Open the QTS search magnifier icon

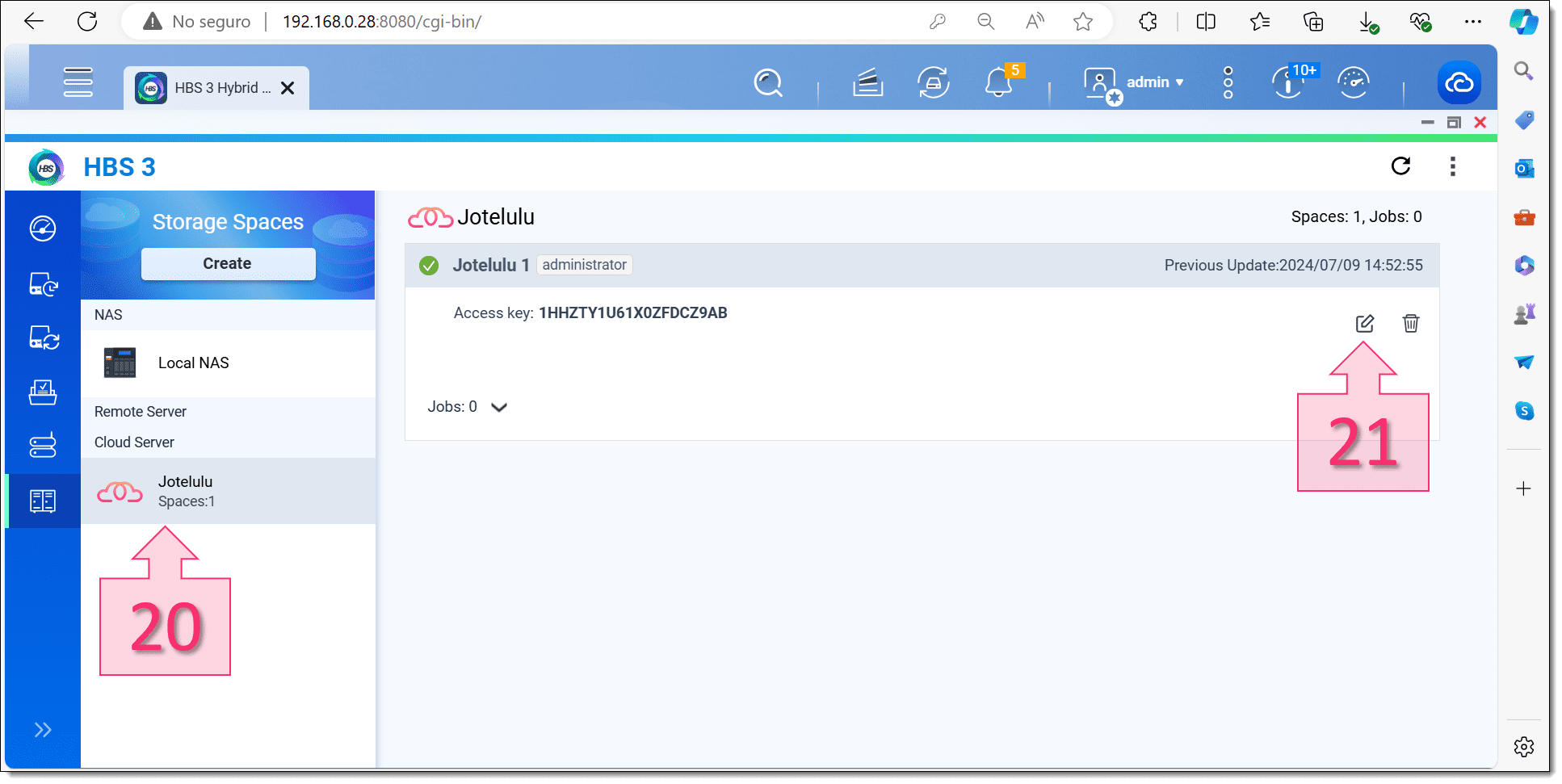tap(768, 82)
